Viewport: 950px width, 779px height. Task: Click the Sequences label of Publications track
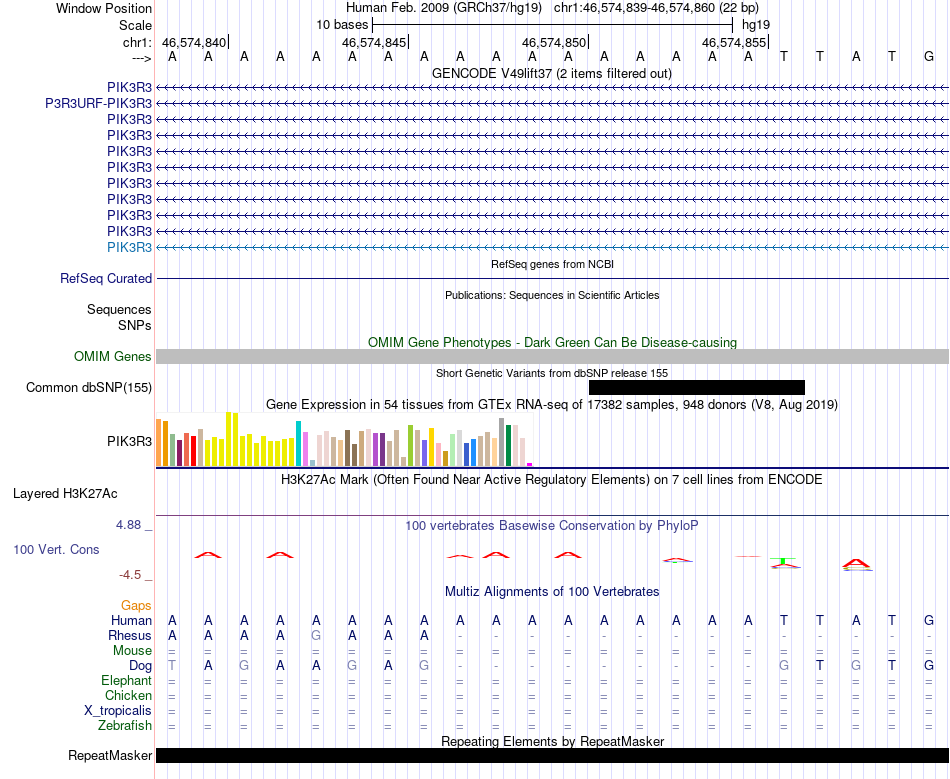pyautogui.click(x=119, y=310)
